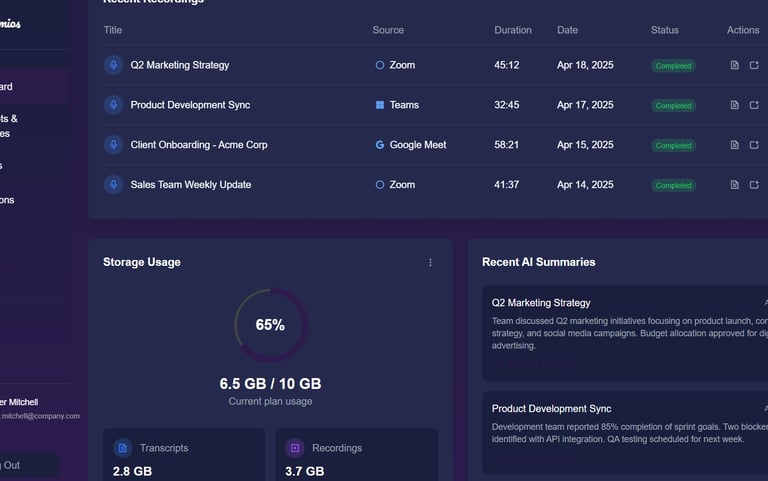Open Client Onboarding - Acme Corp recording
The image size is (768, 481).
199,145
